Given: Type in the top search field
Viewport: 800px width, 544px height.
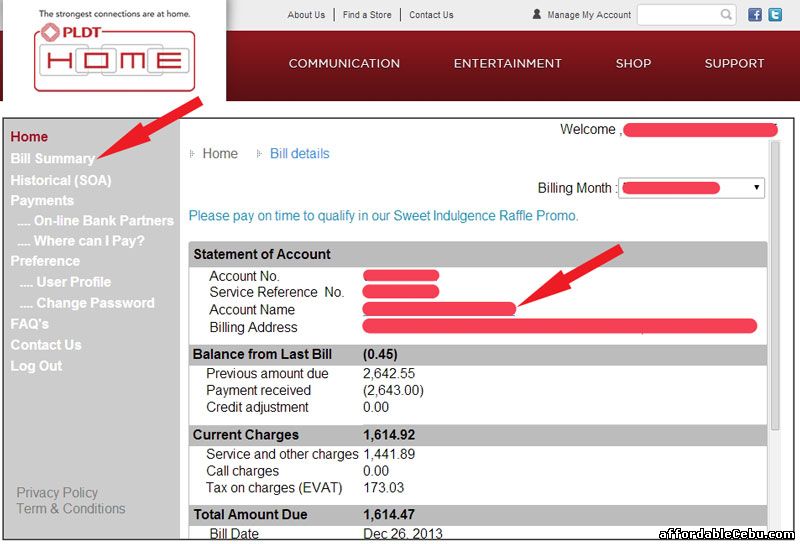Looking at the screenshot, I should coord(678,15).
